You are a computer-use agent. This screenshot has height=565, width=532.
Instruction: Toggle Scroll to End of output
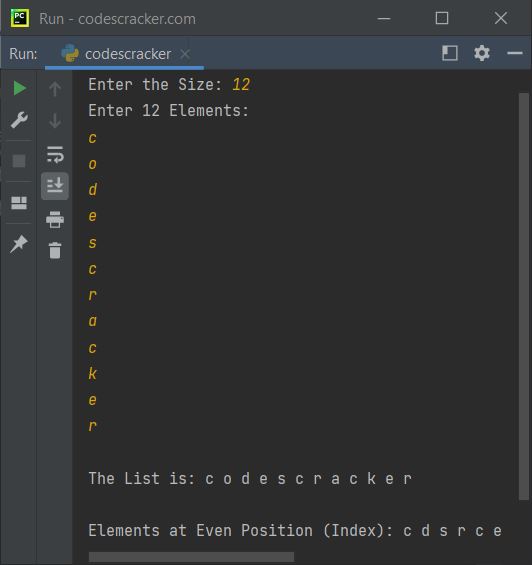click(x=55, y=186)
